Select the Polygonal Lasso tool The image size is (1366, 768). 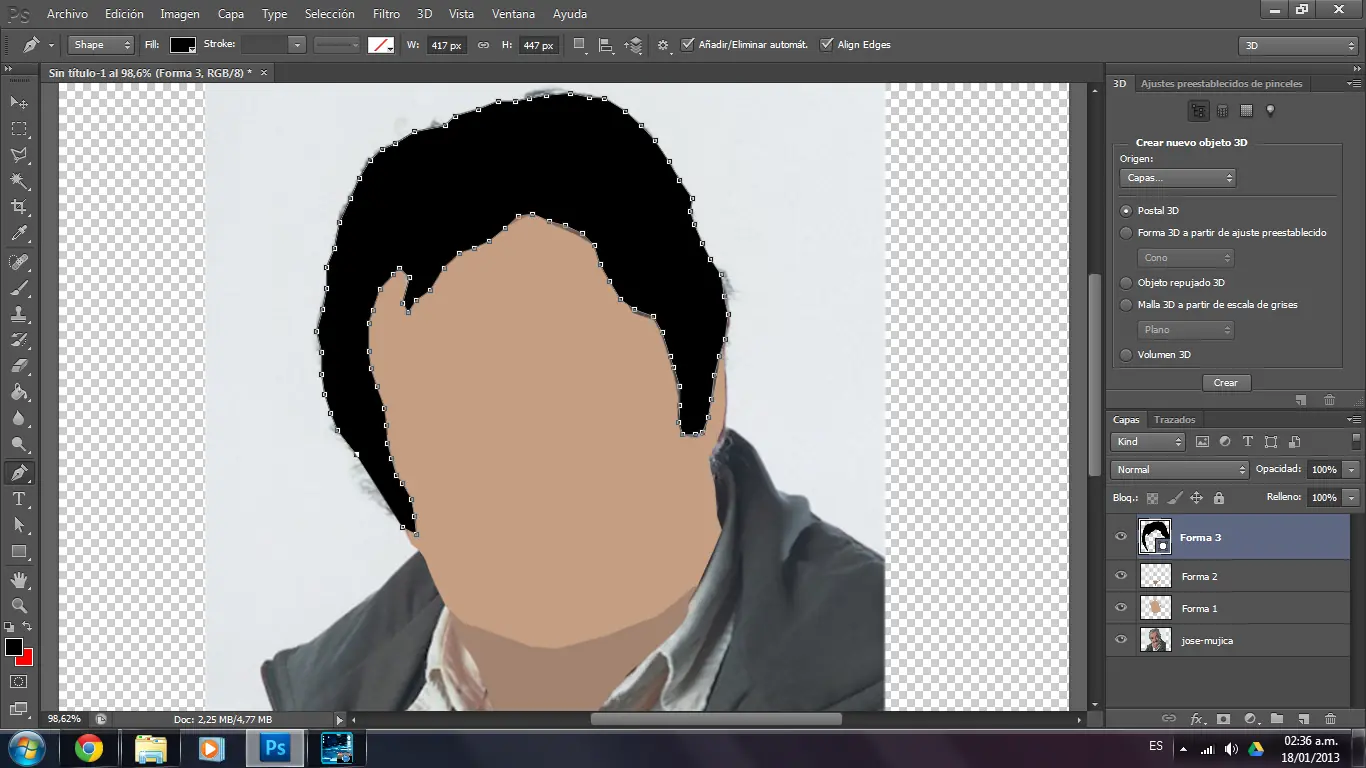point(18,155)
